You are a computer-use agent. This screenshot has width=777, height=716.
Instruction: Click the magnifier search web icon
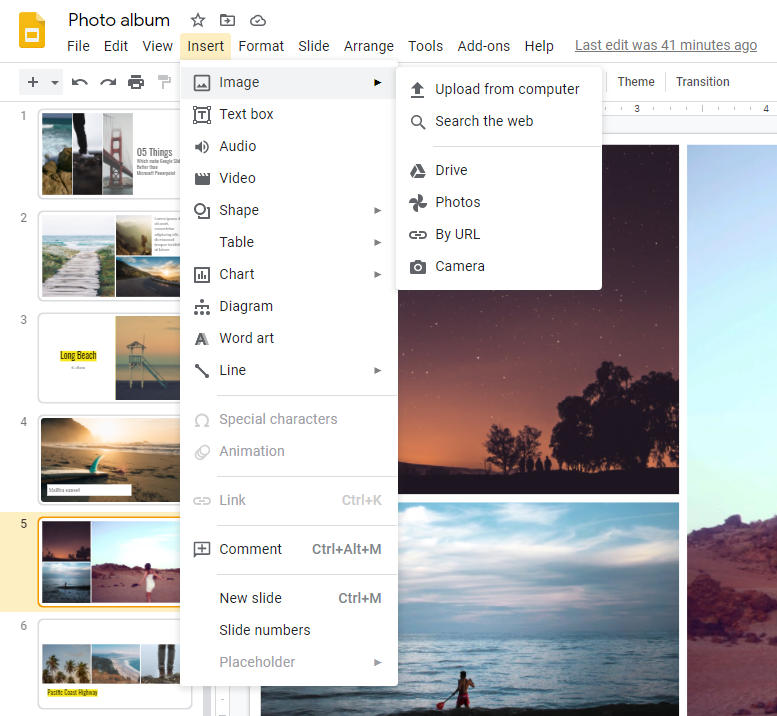coord(418,122)
